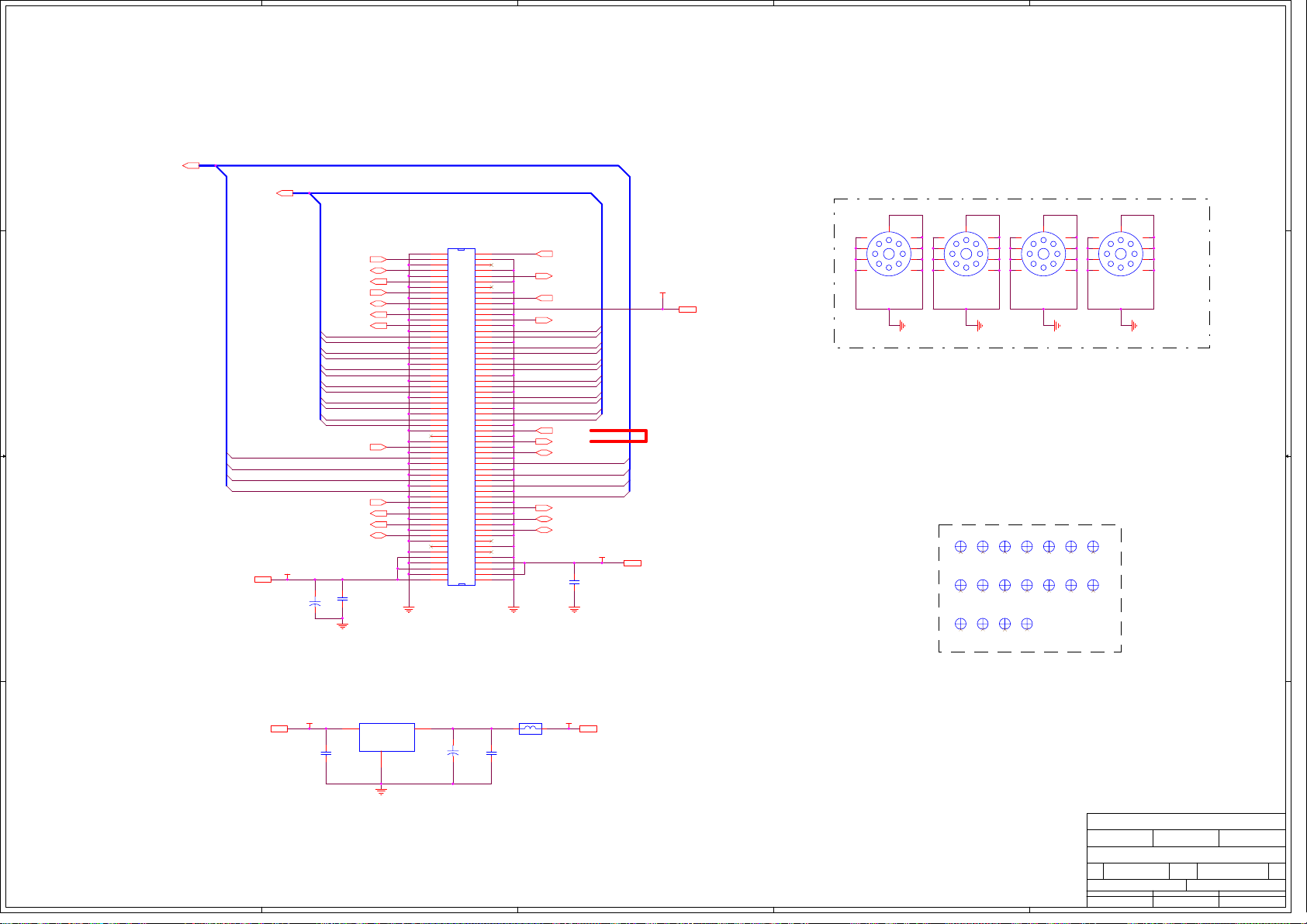
Task: Select the outer bus port at top-left
Action: click(x=191, y=165)
